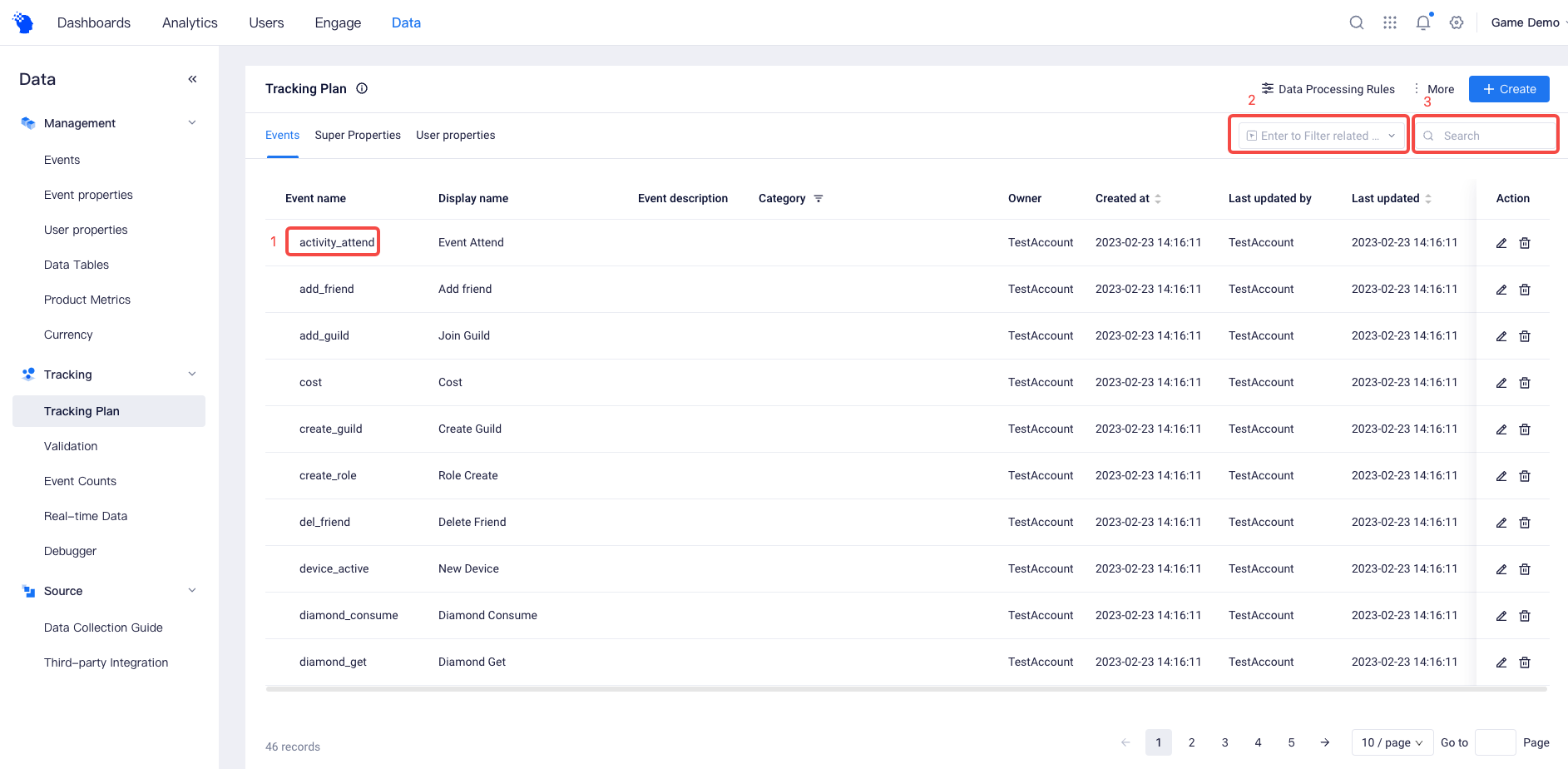Edit the add_friend event

(1501, 290)
